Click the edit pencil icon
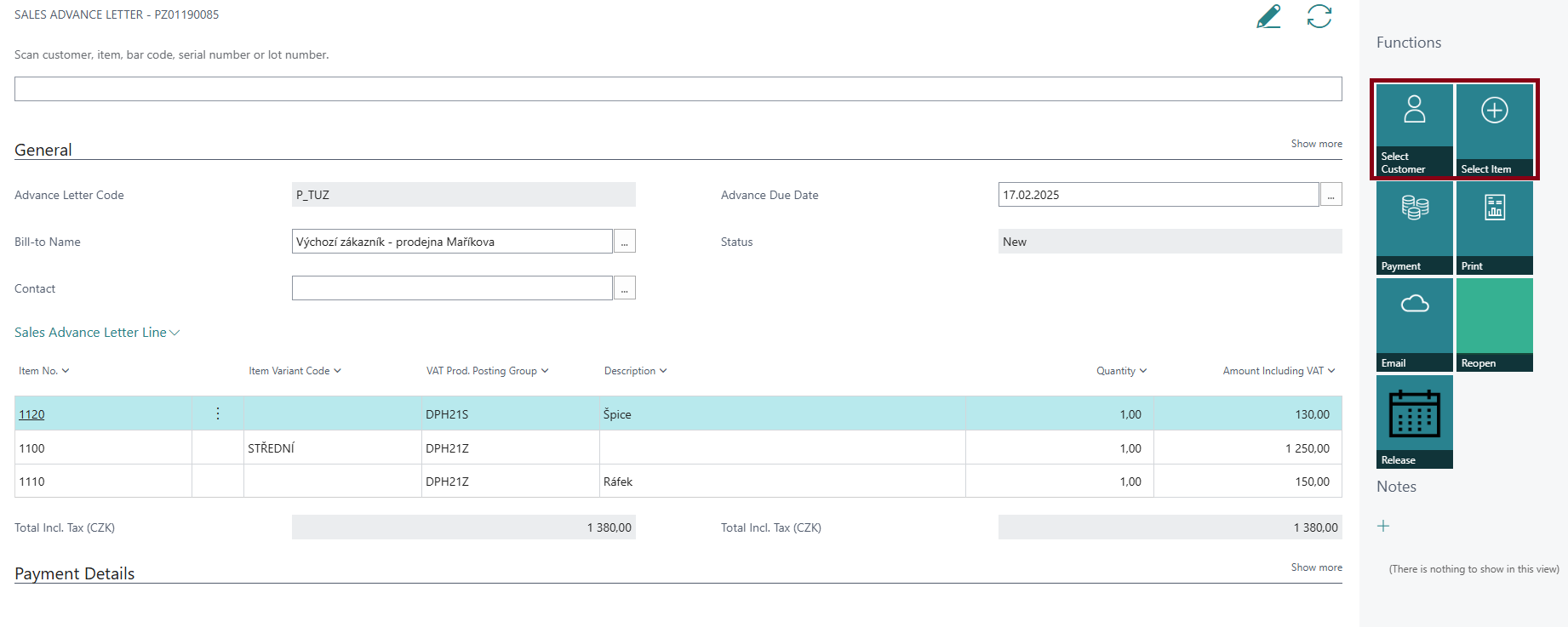This screenshot has width=1568, height=627. [1268, 16]
